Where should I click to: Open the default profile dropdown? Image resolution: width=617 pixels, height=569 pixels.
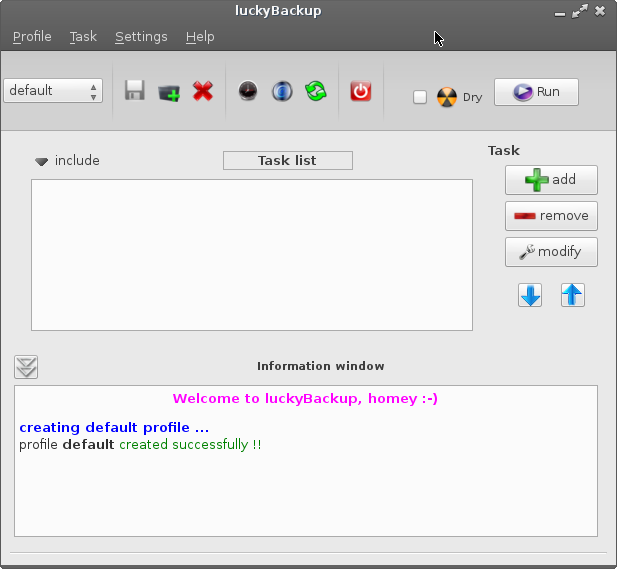click(53, 91)
